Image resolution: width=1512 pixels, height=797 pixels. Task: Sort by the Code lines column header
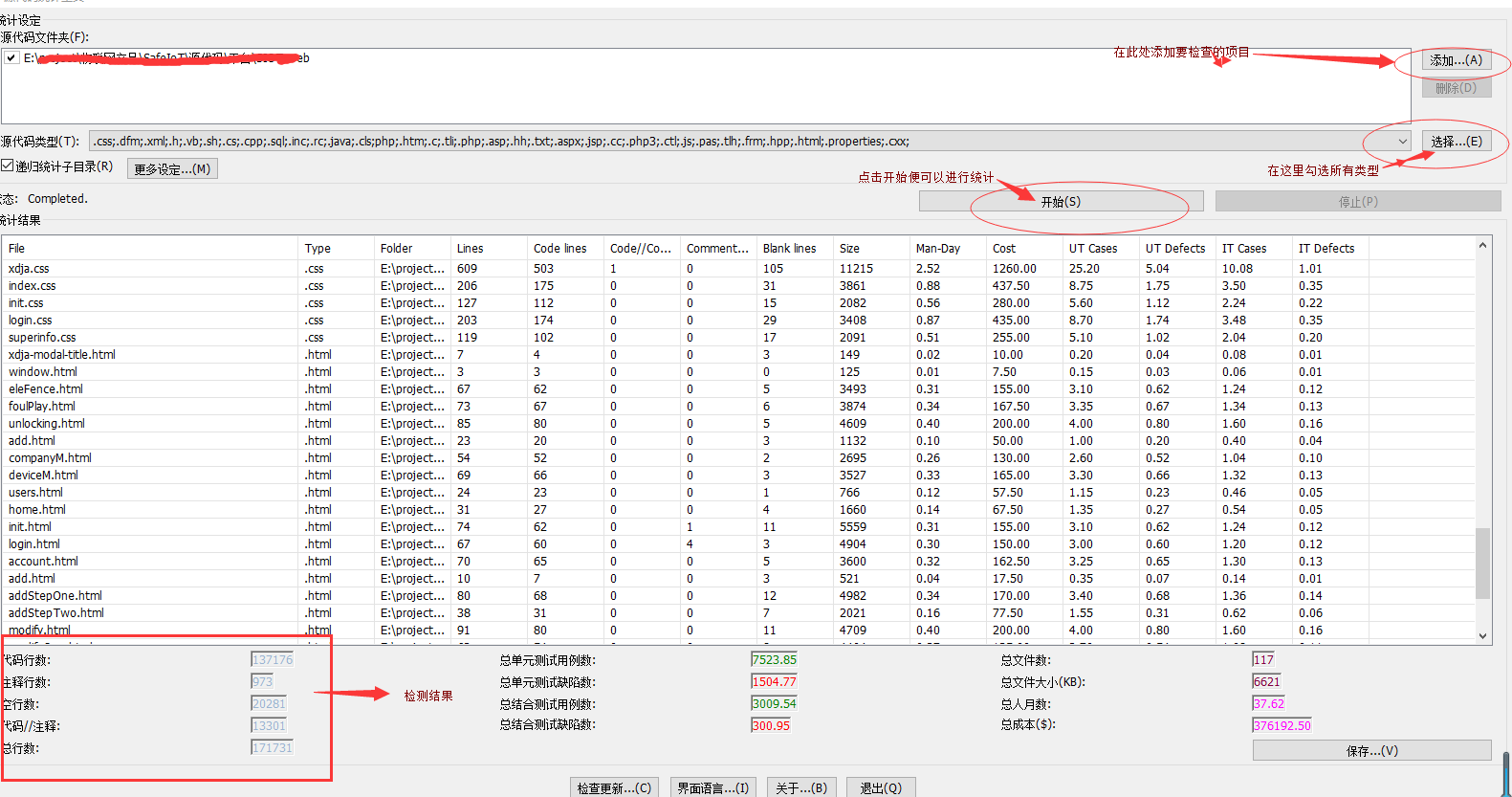565,248
